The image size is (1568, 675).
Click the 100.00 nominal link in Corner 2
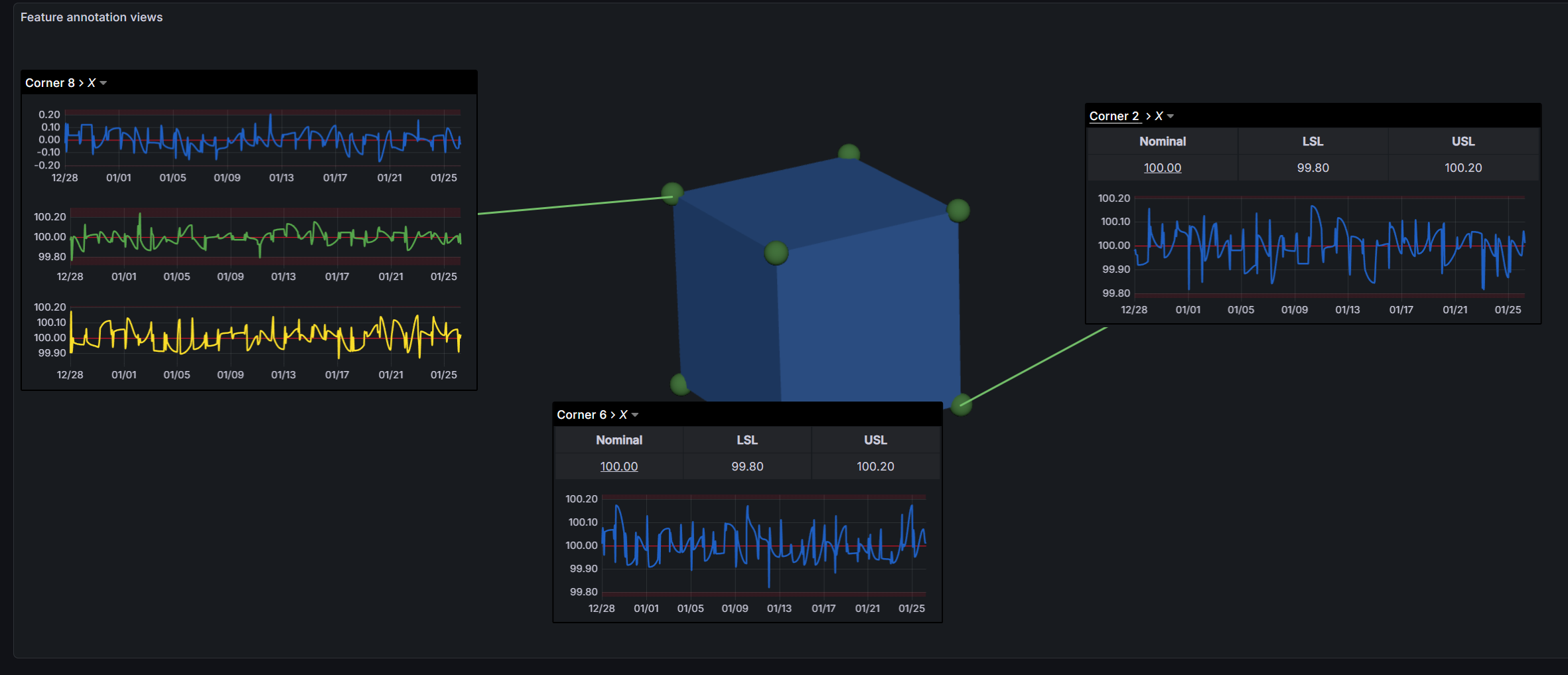tap(1162, 168)
